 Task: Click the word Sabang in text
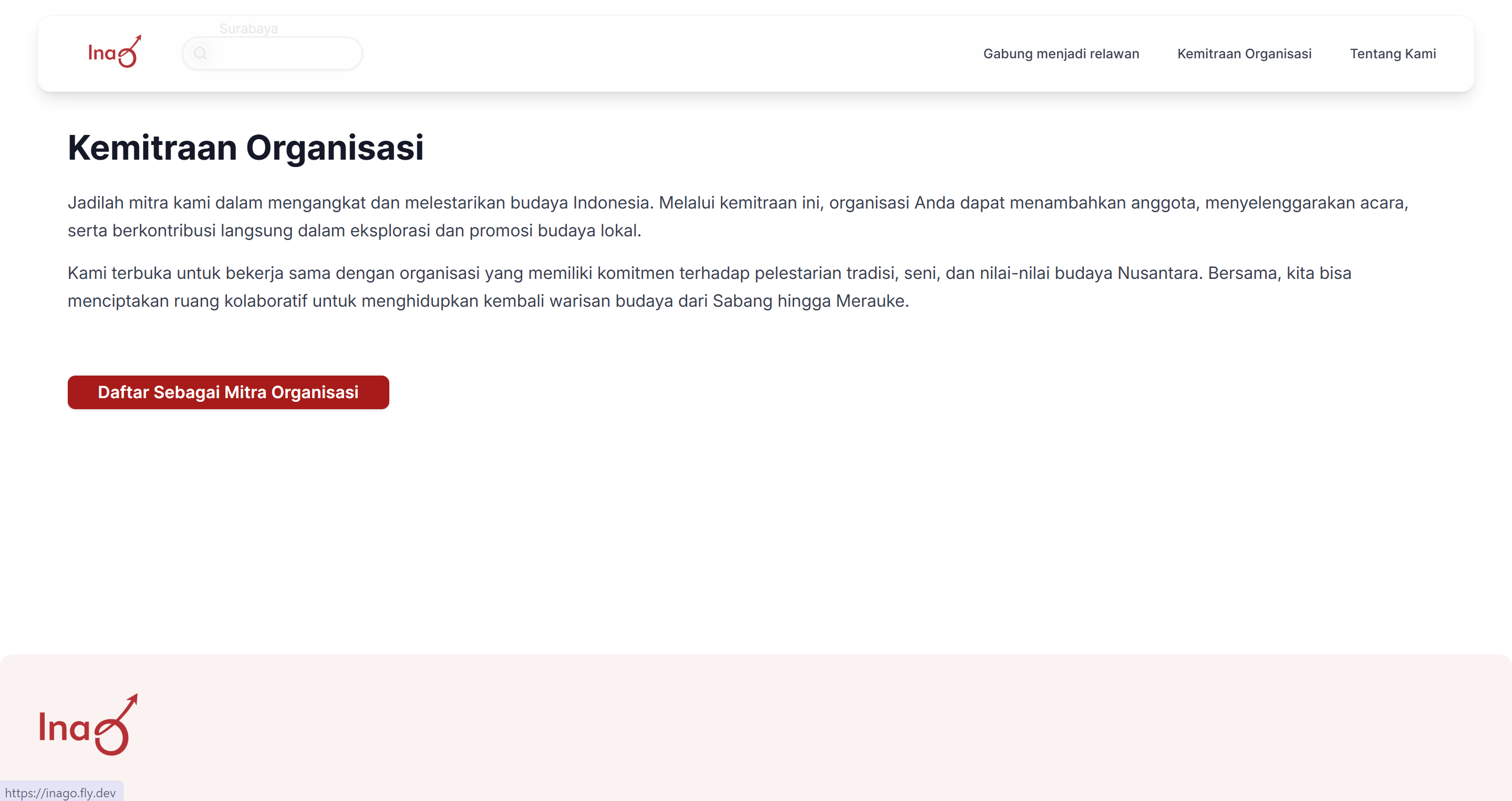tap(742, 301)
